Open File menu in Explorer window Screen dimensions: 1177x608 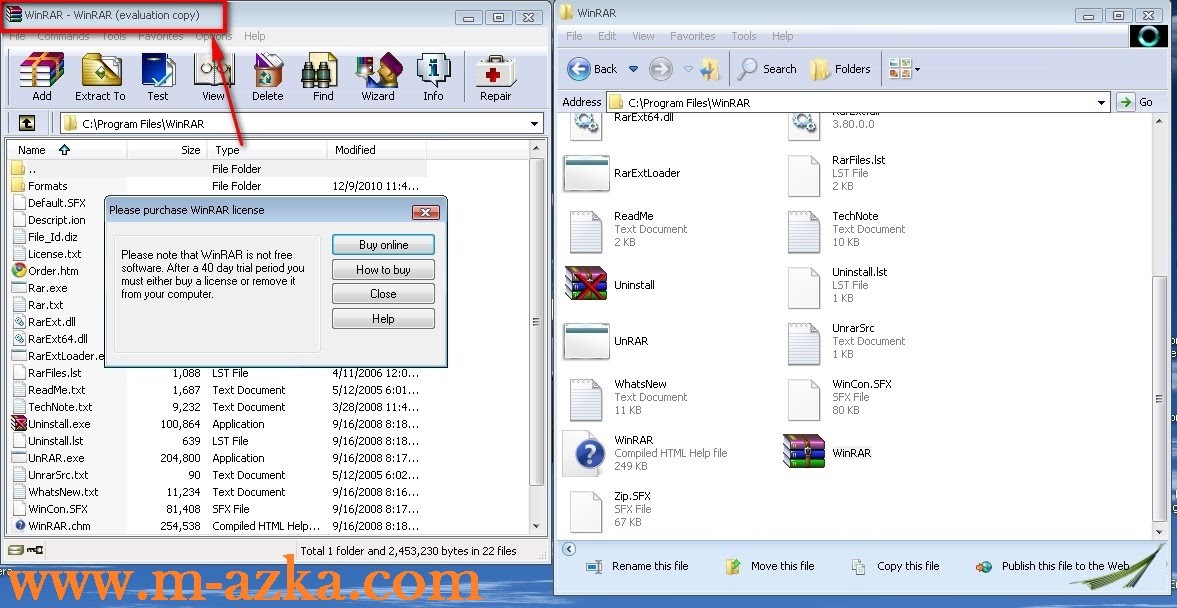(574, 36)
